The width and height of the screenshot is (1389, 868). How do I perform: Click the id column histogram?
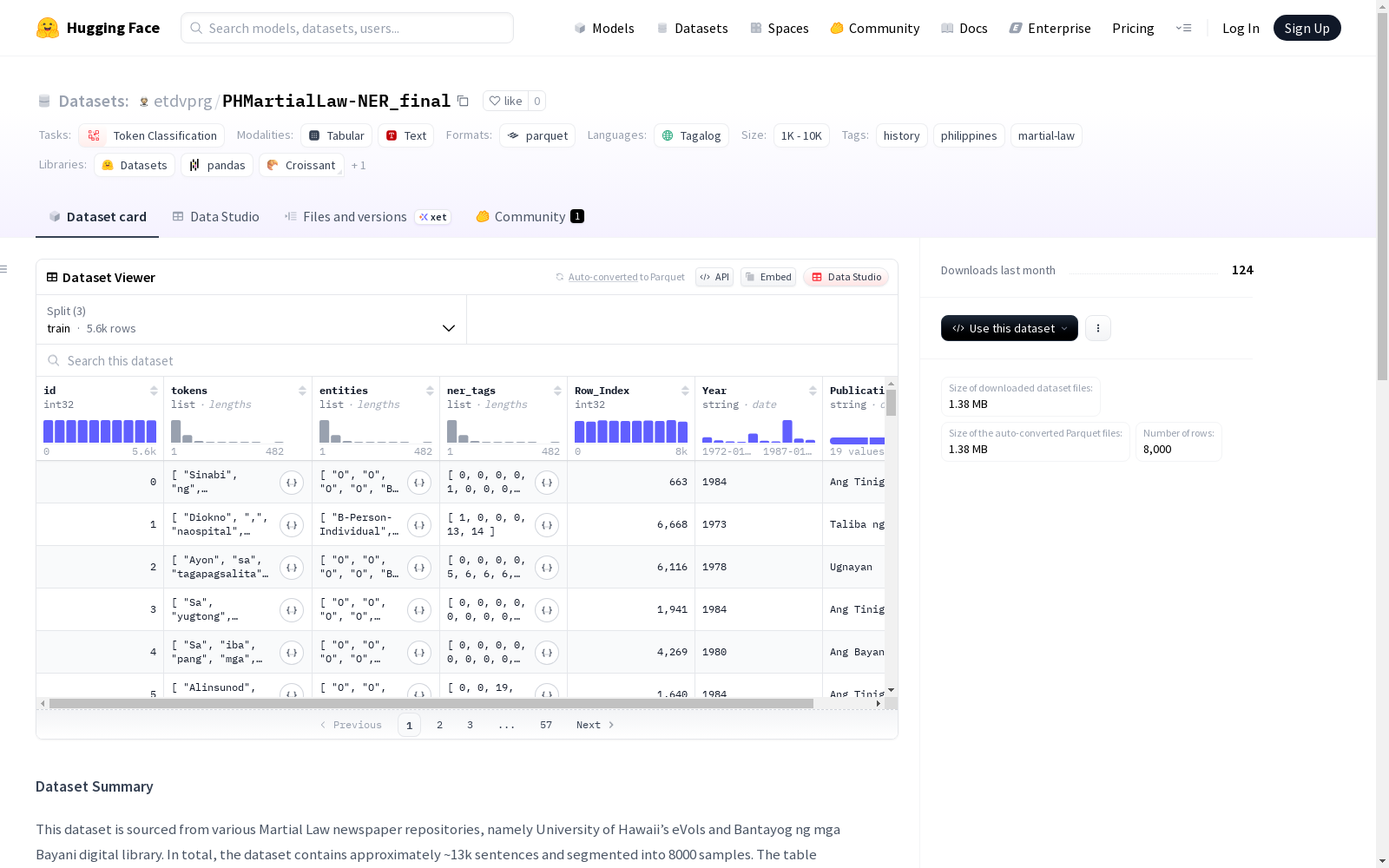coord(100,431)
